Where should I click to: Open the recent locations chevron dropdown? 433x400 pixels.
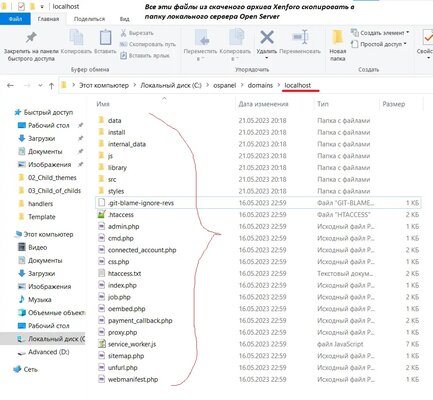[40, 86]
